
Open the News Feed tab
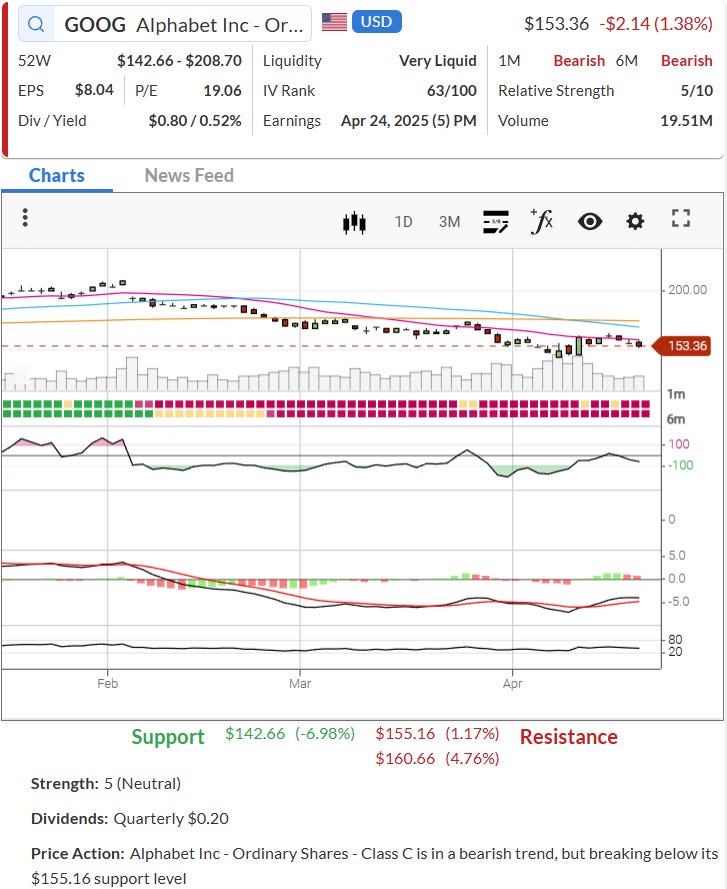pyautogui.click(x=189, y=175)
